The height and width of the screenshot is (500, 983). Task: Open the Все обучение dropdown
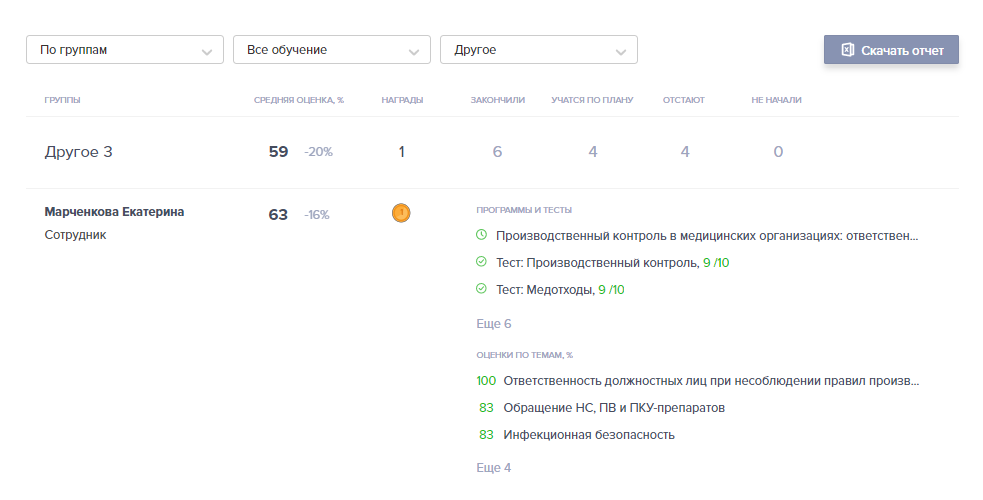[x=331, y=50]
